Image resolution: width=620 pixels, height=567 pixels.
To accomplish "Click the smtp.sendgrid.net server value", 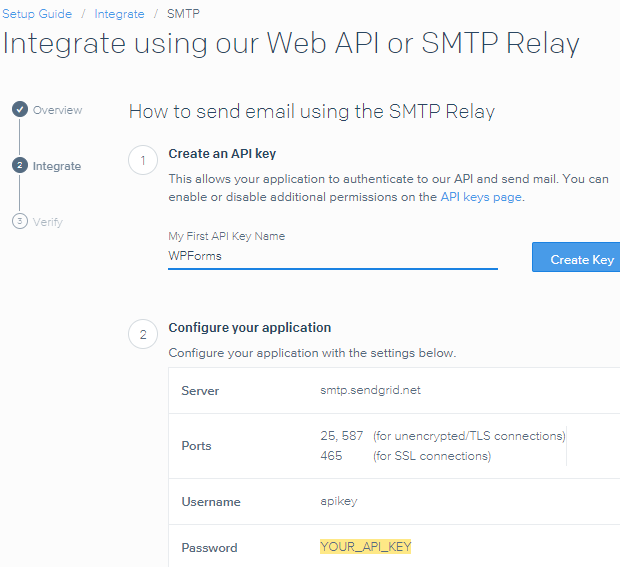I will [370, 390].
